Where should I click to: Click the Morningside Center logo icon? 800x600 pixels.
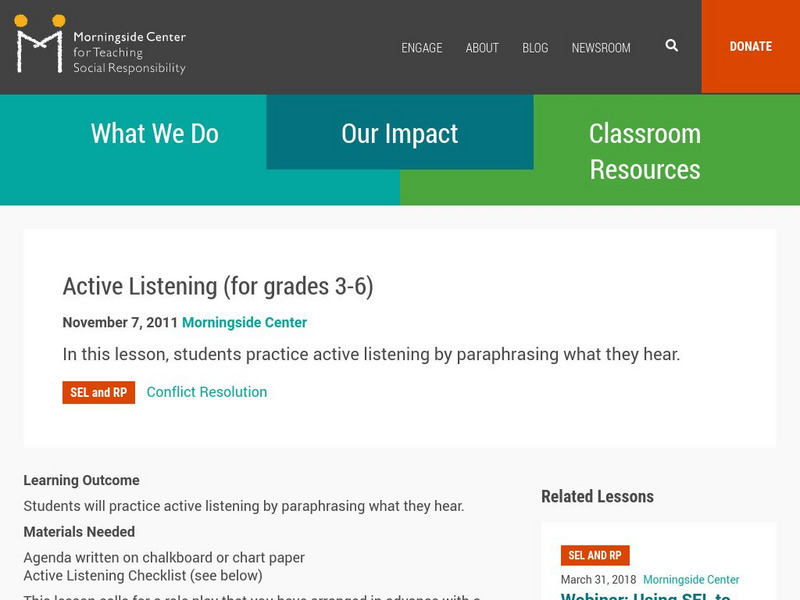click(x=40, y=45)
